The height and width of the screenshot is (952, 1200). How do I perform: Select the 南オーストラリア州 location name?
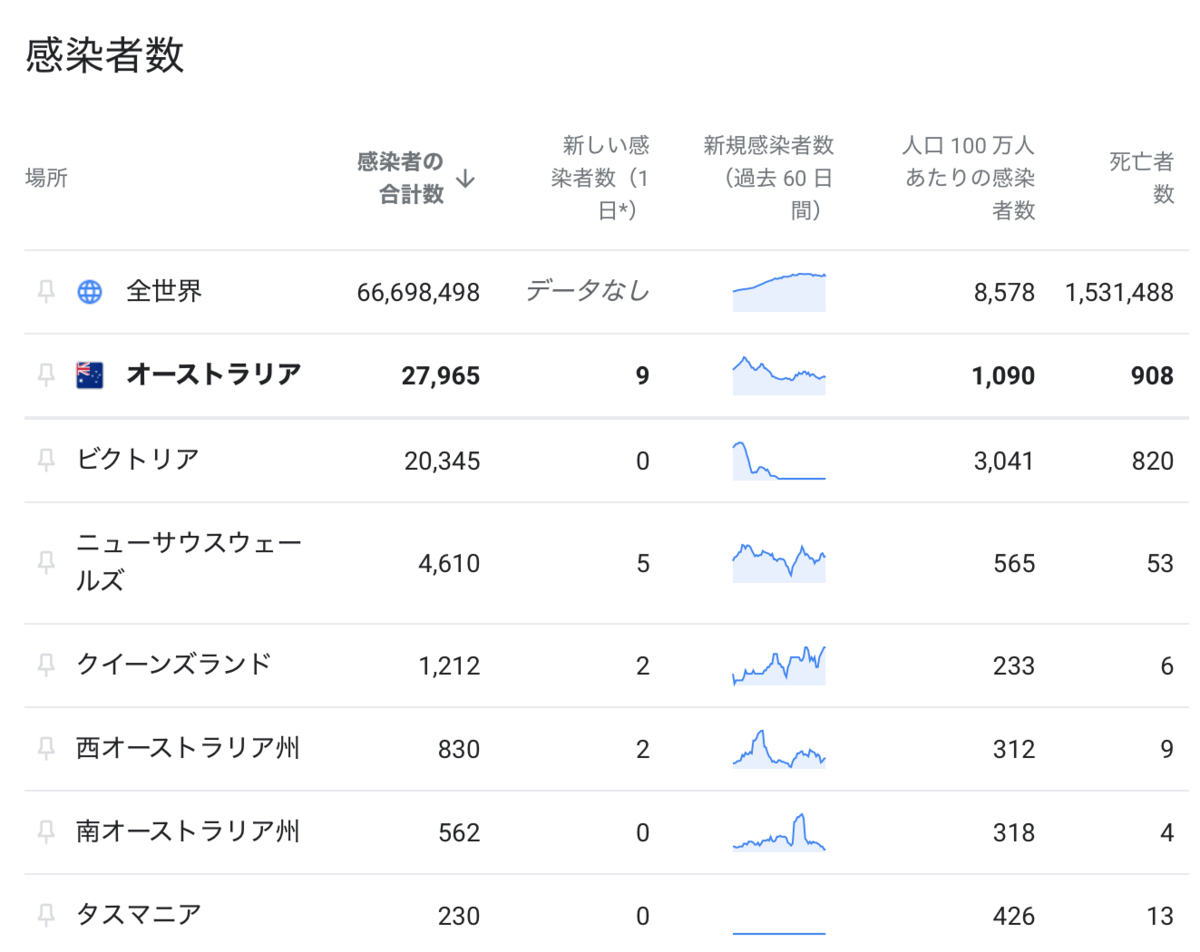point(188,832)
